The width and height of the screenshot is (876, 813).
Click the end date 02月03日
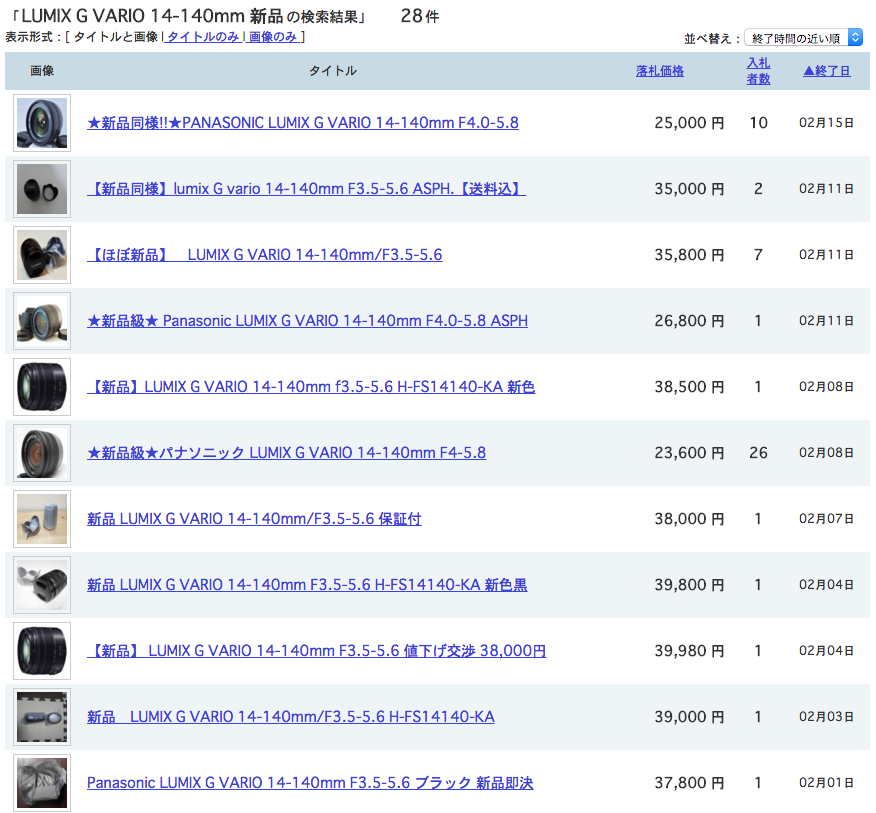[x=826, y=716]
